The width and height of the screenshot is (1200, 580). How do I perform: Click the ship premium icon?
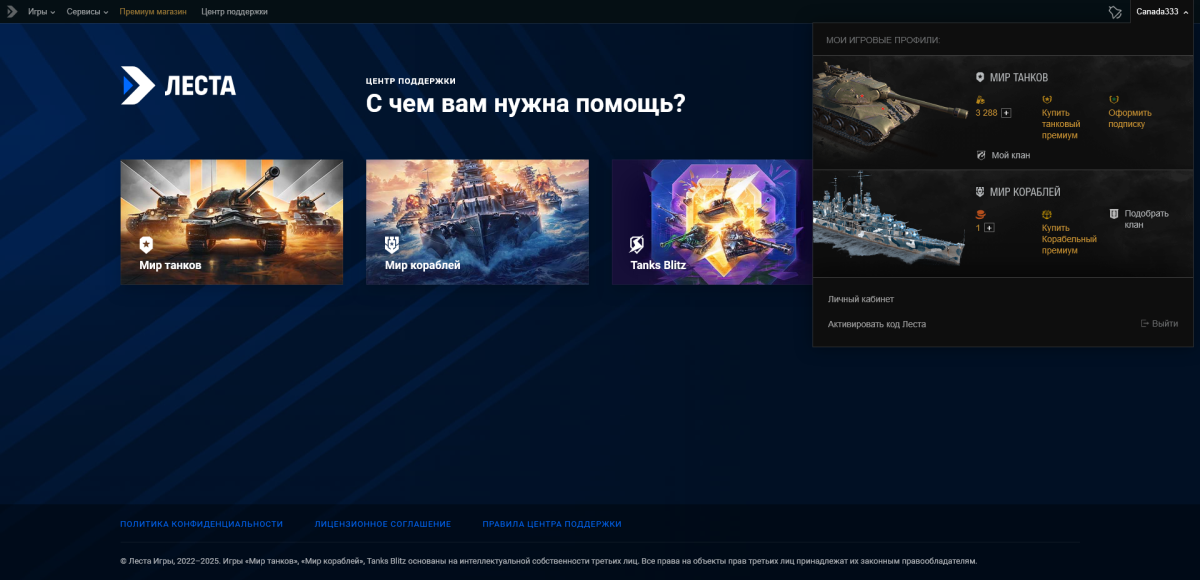pyautogui.click(x=1047, y=215)
